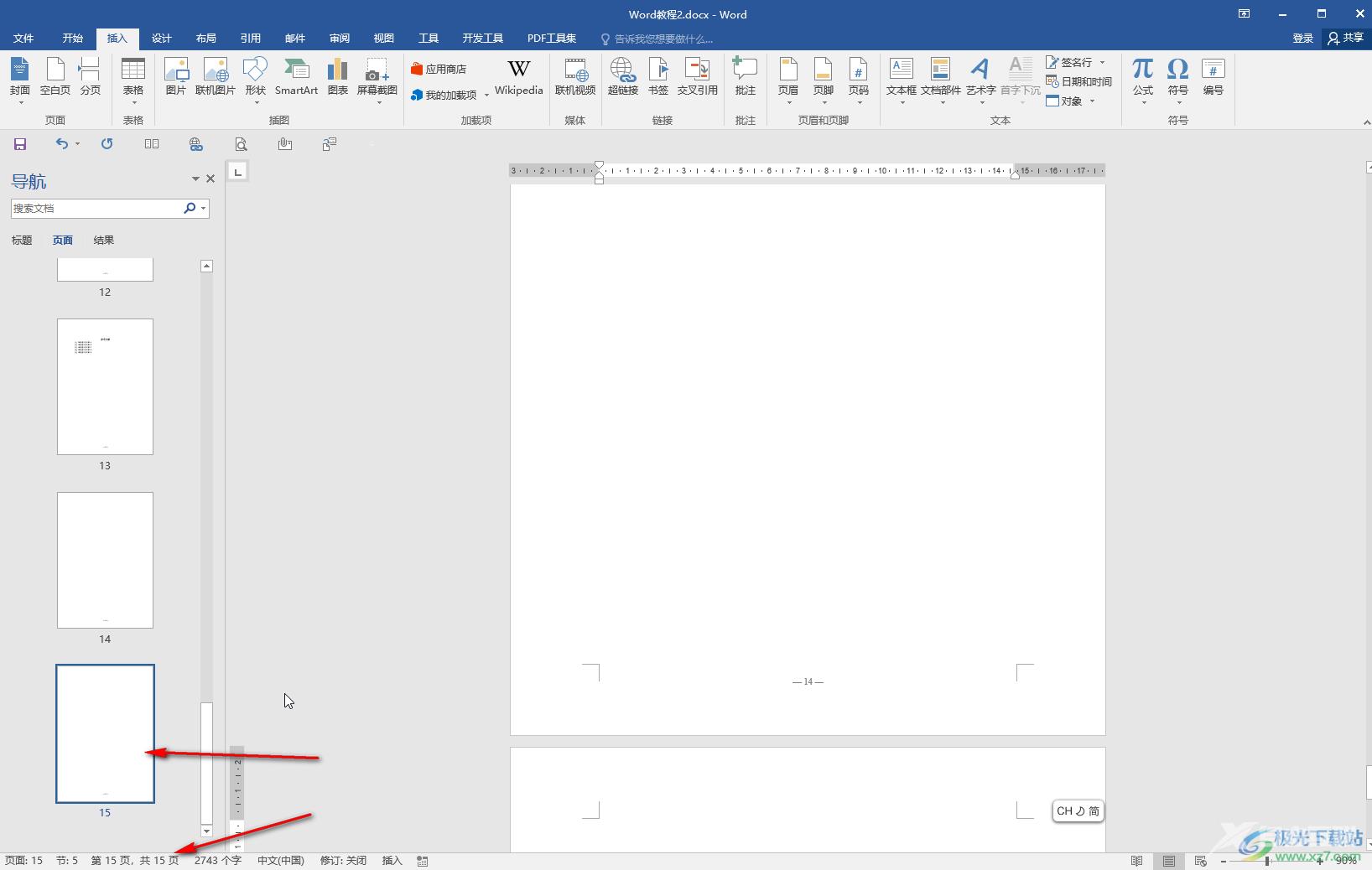Select page 14 thumbnail
Viewport: 1372px width, 870px height.
coord(105,560)
